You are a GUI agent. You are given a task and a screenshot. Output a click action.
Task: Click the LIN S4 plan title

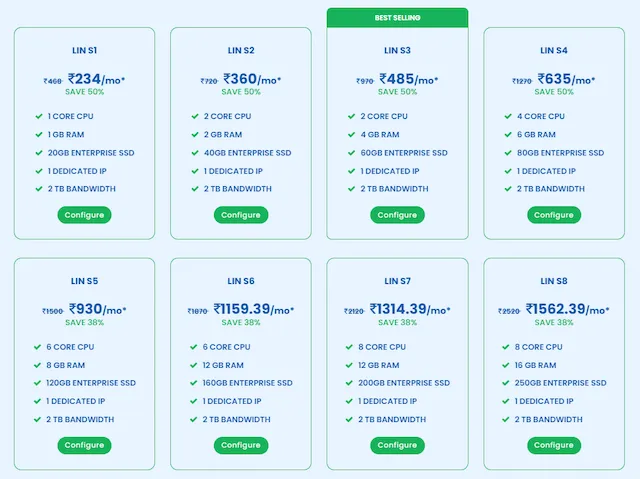[x=554, y=50]
